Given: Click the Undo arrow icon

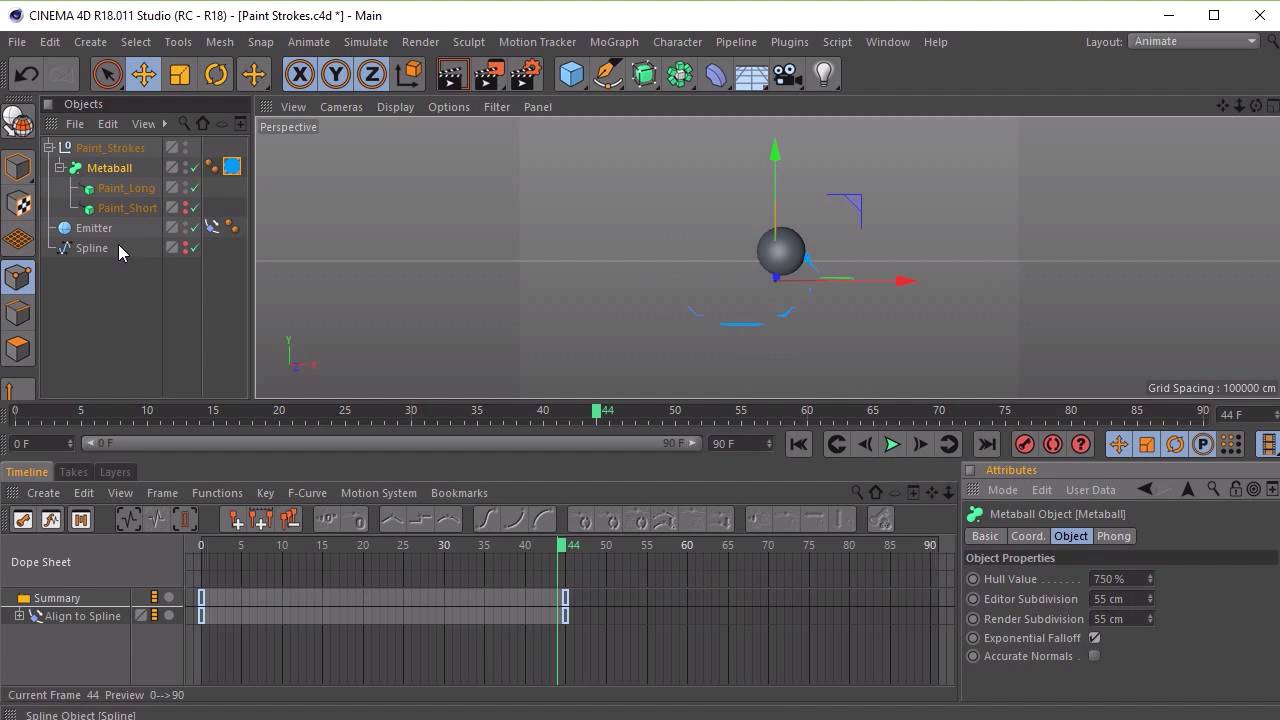Looking at the screenshot, I should [x=27, y=75].
